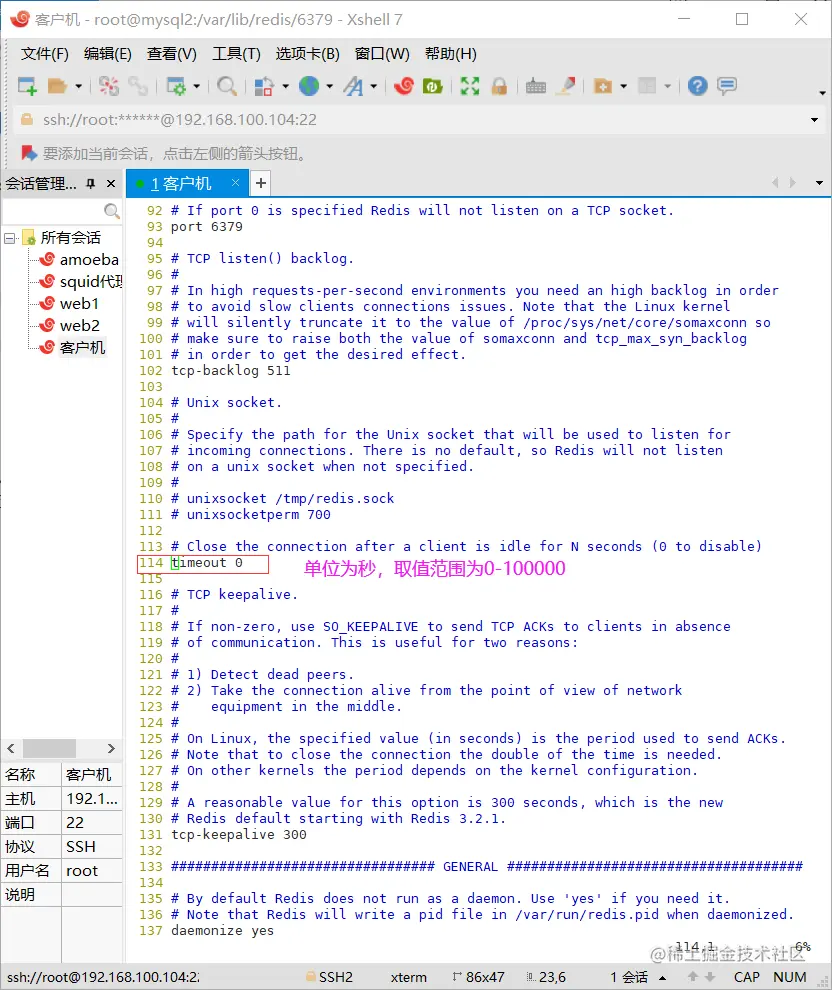Click the '22' port value cell
The height and width of the screenshot is (990, 832).
pyautogui.click(x=92, y=823)
